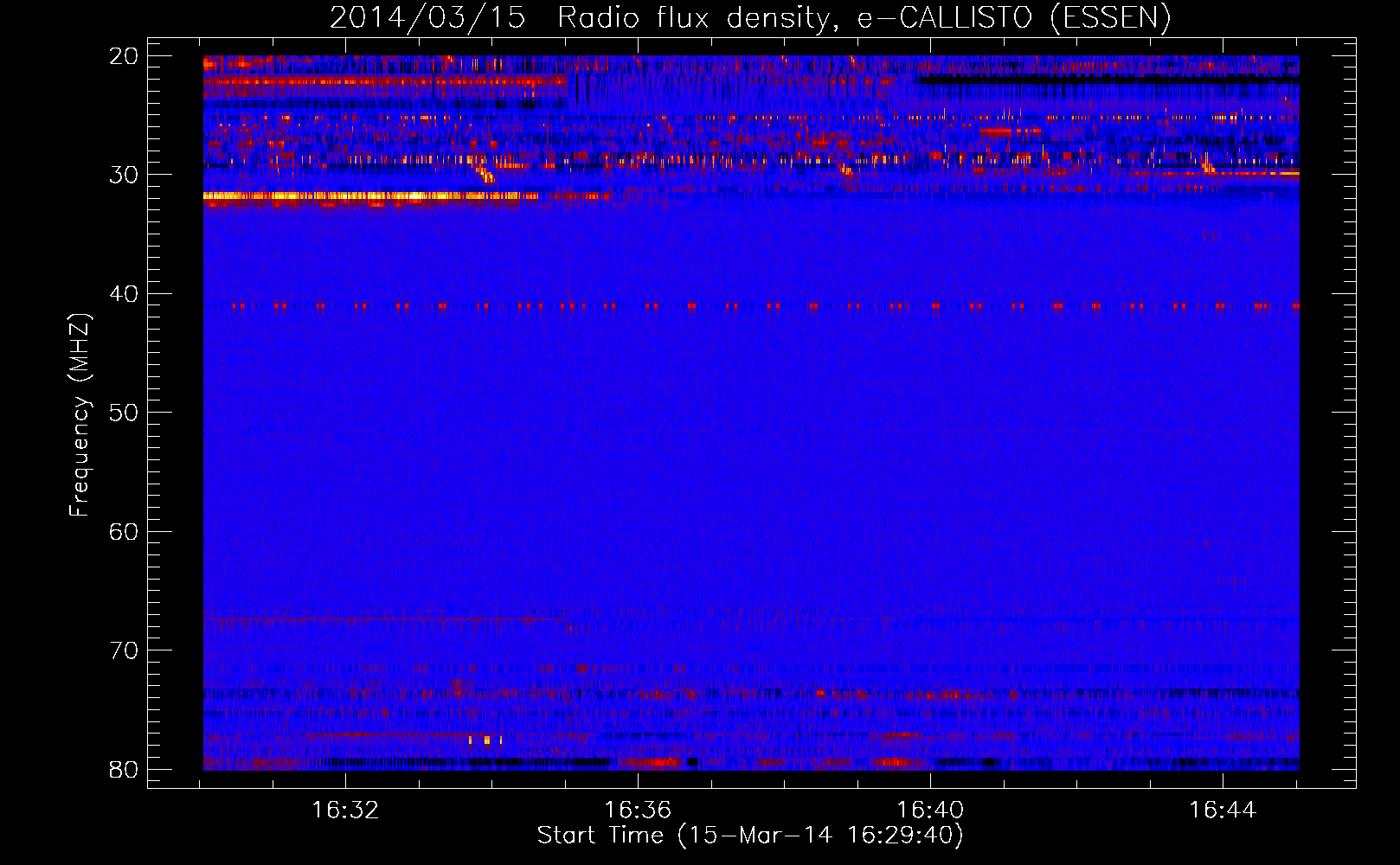Click the frequency tick label 80

[x=125, y=769]
